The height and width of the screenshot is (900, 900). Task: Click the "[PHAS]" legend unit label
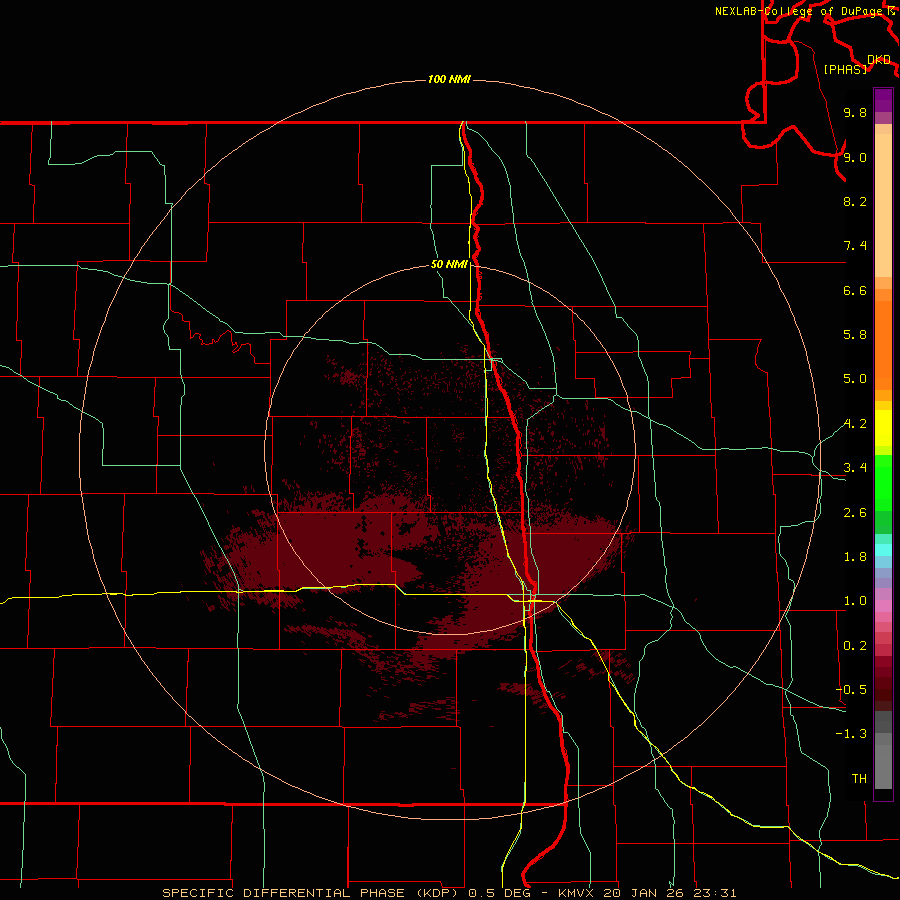845,69
